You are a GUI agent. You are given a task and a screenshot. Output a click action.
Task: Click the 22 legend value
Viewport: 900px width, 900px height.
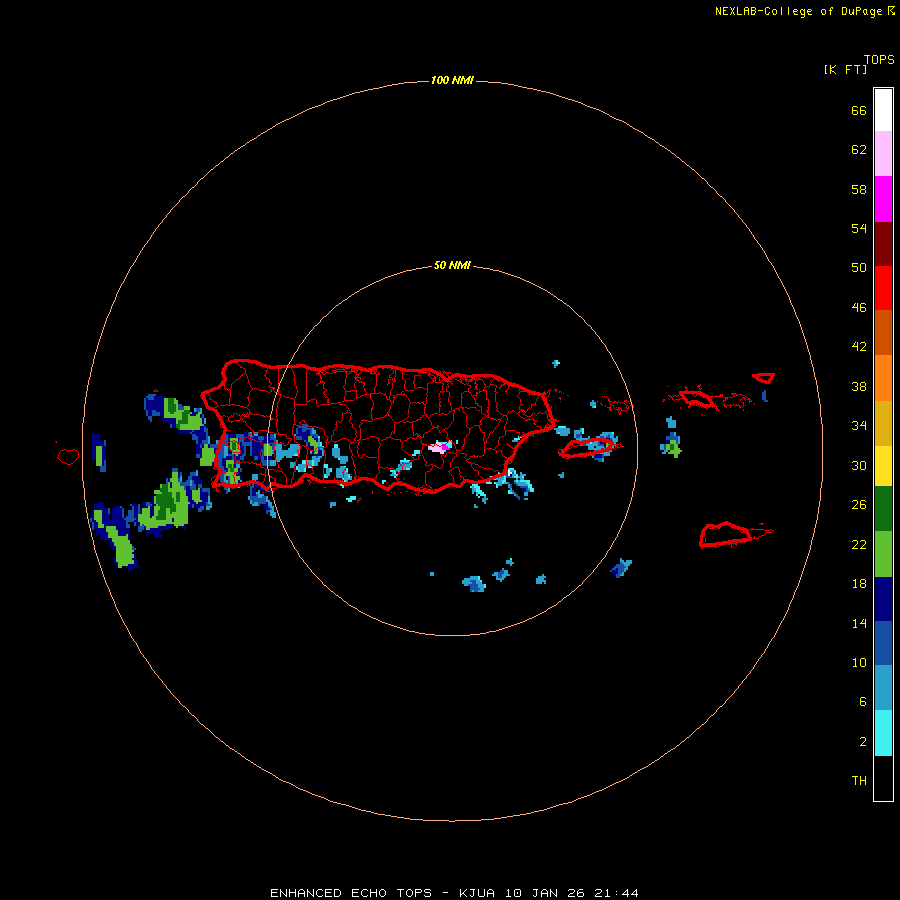pos(859,544)
